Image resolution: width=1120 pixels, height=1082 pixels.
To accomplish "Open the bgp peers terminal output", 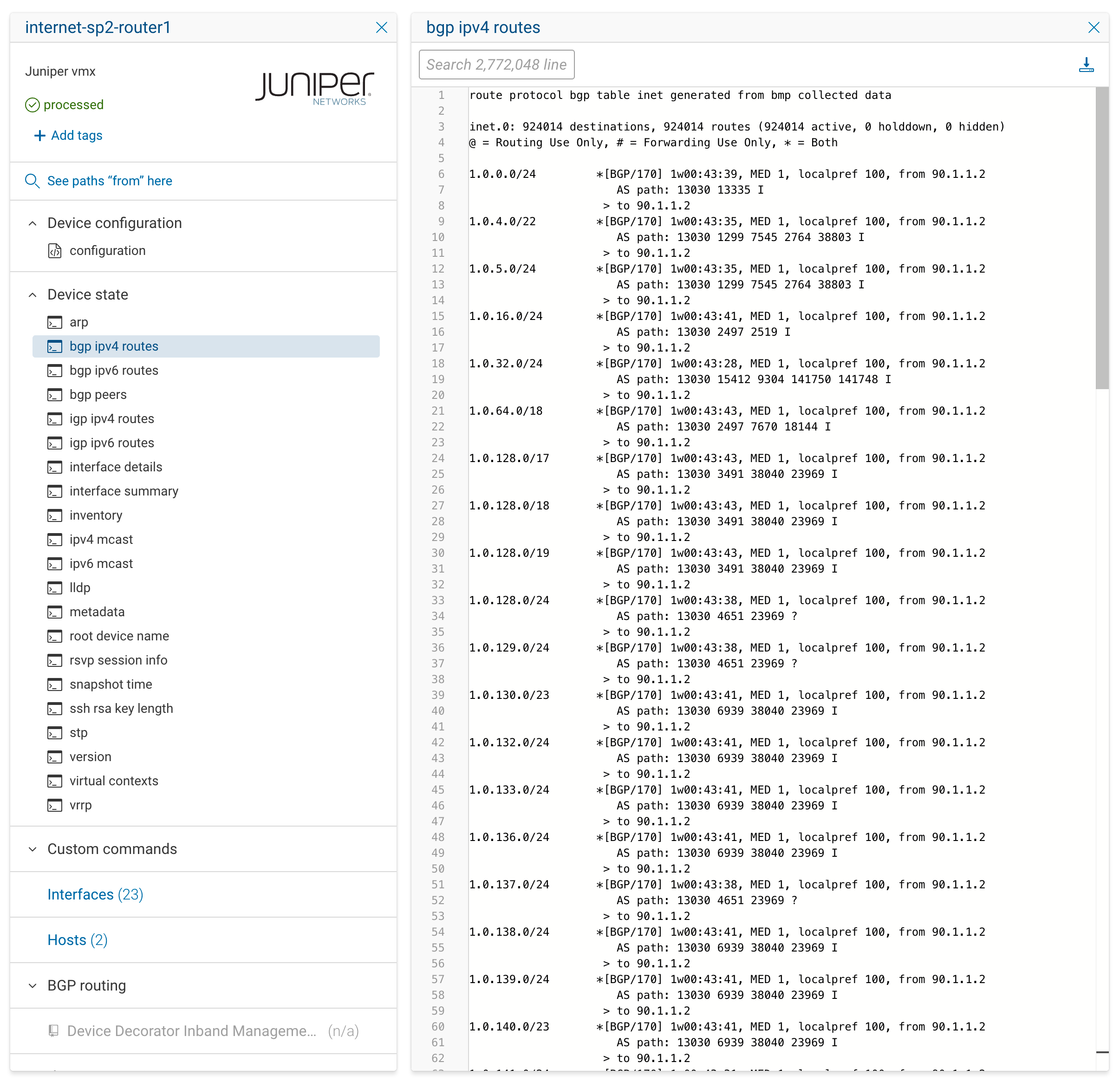I will click(x=98, y=394).
